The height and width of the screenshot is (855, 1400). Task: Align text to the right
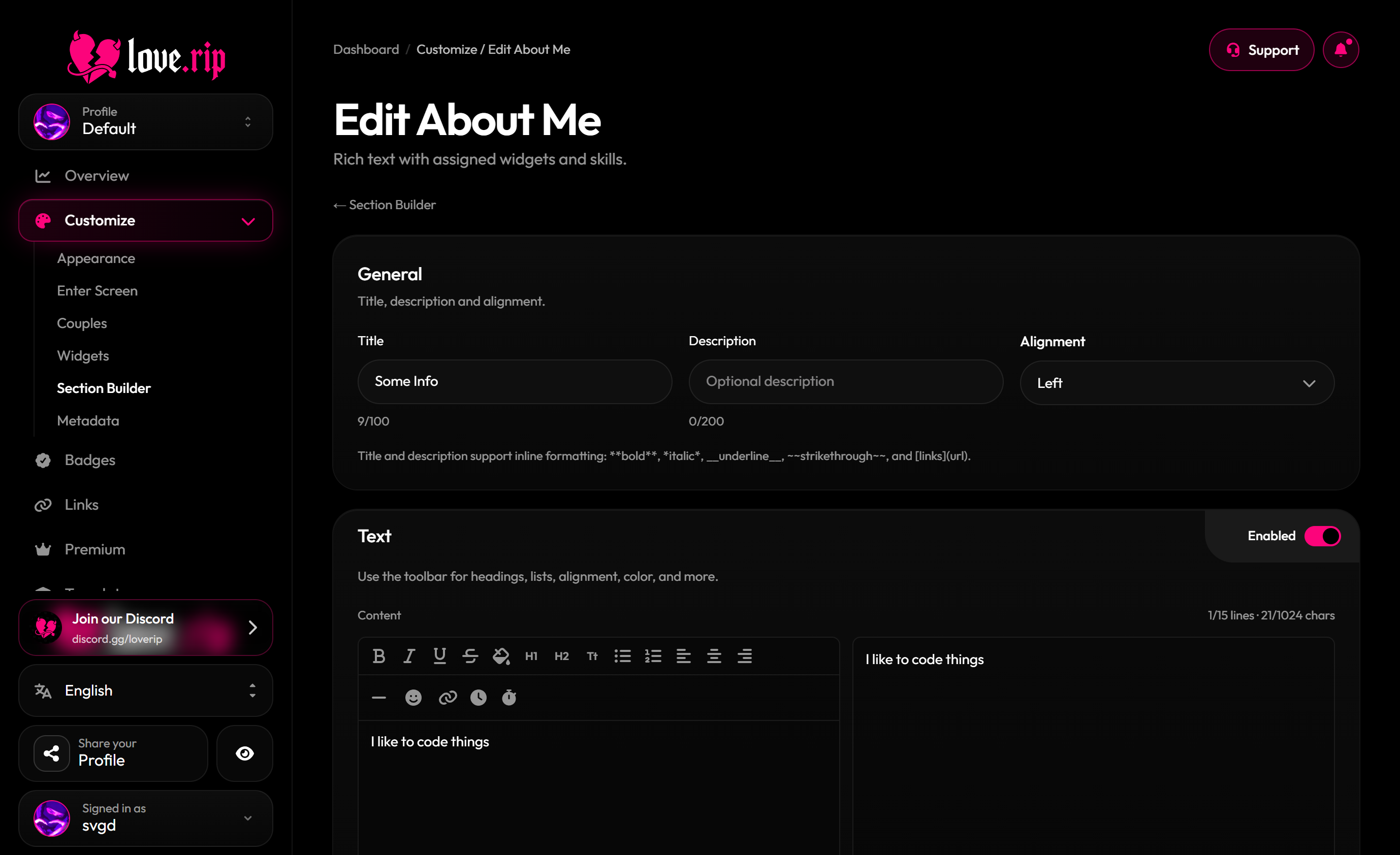(x=744, y=656)
